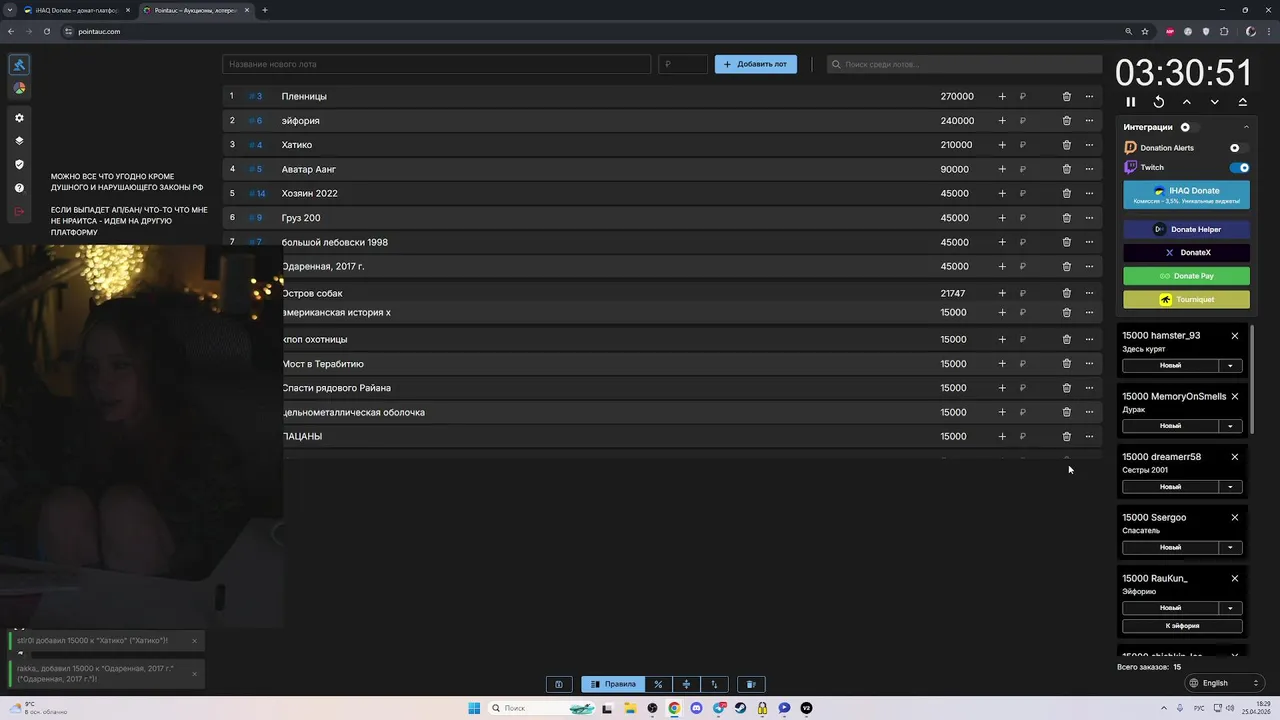Collapse the Интеграции panel

[x=1246, y=127]
